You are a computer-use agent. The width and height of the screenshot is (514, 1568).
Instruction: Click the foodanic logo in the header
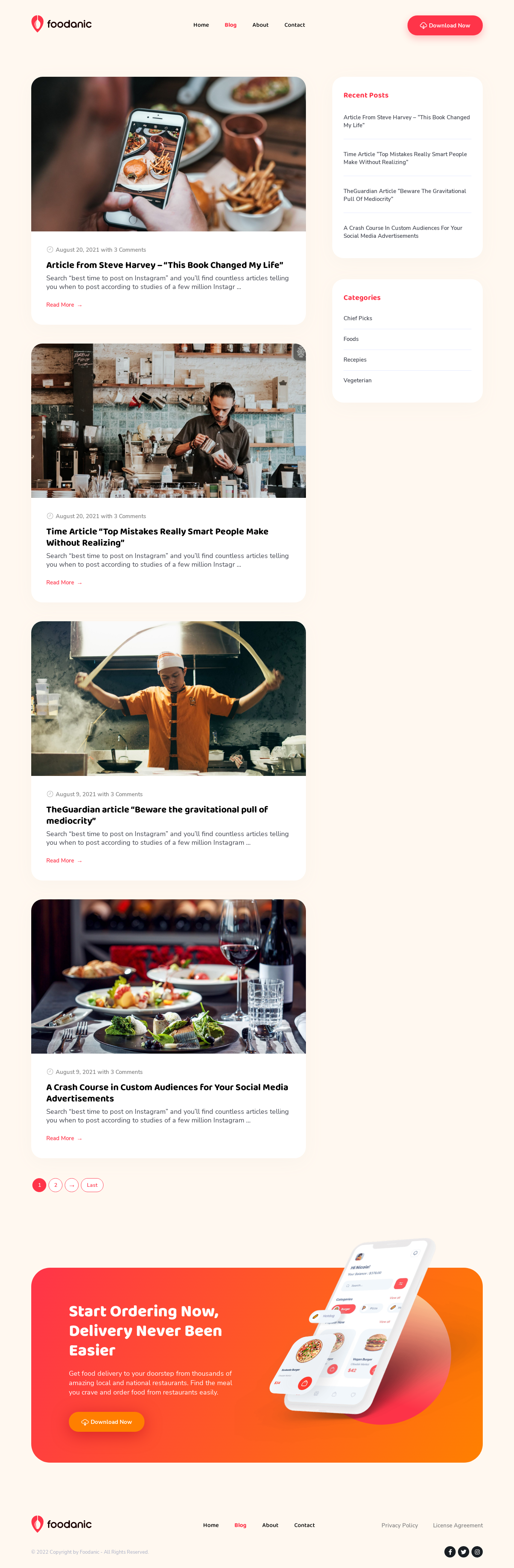61,24
